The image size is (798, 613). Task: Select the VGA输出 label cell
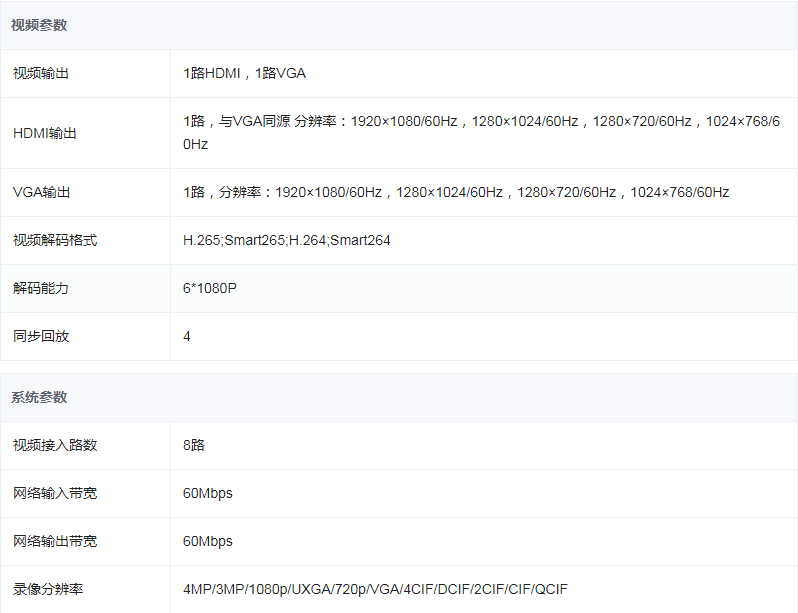click(x=86, y=193)
